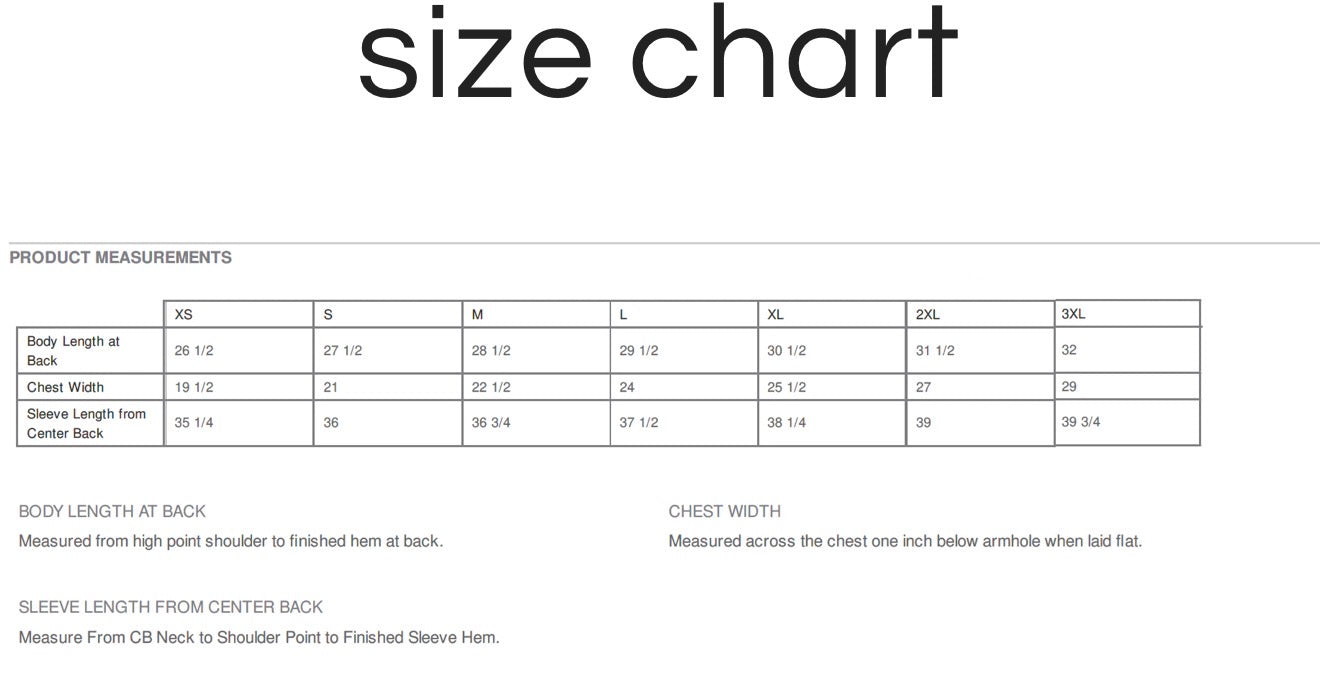1320x682 pixels.
Task: Click the text about measuring from CB Neck
Action: coord(259,637)
